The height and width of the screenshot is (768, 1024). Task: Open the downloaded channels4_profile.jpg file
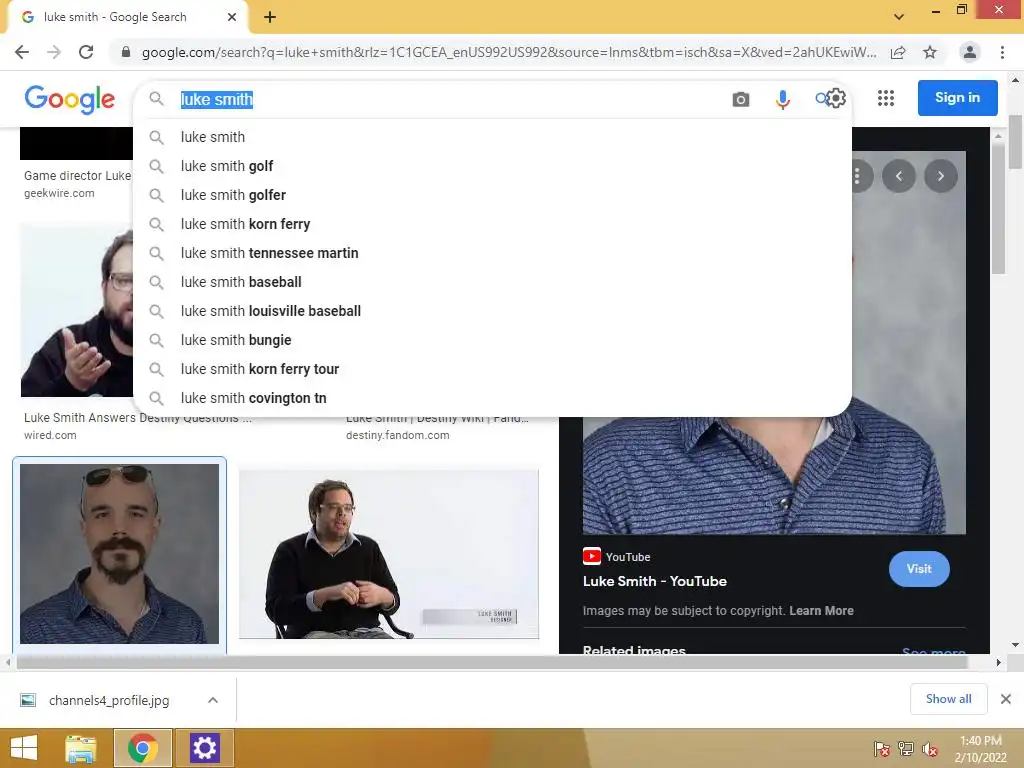[x=109, y=700]
